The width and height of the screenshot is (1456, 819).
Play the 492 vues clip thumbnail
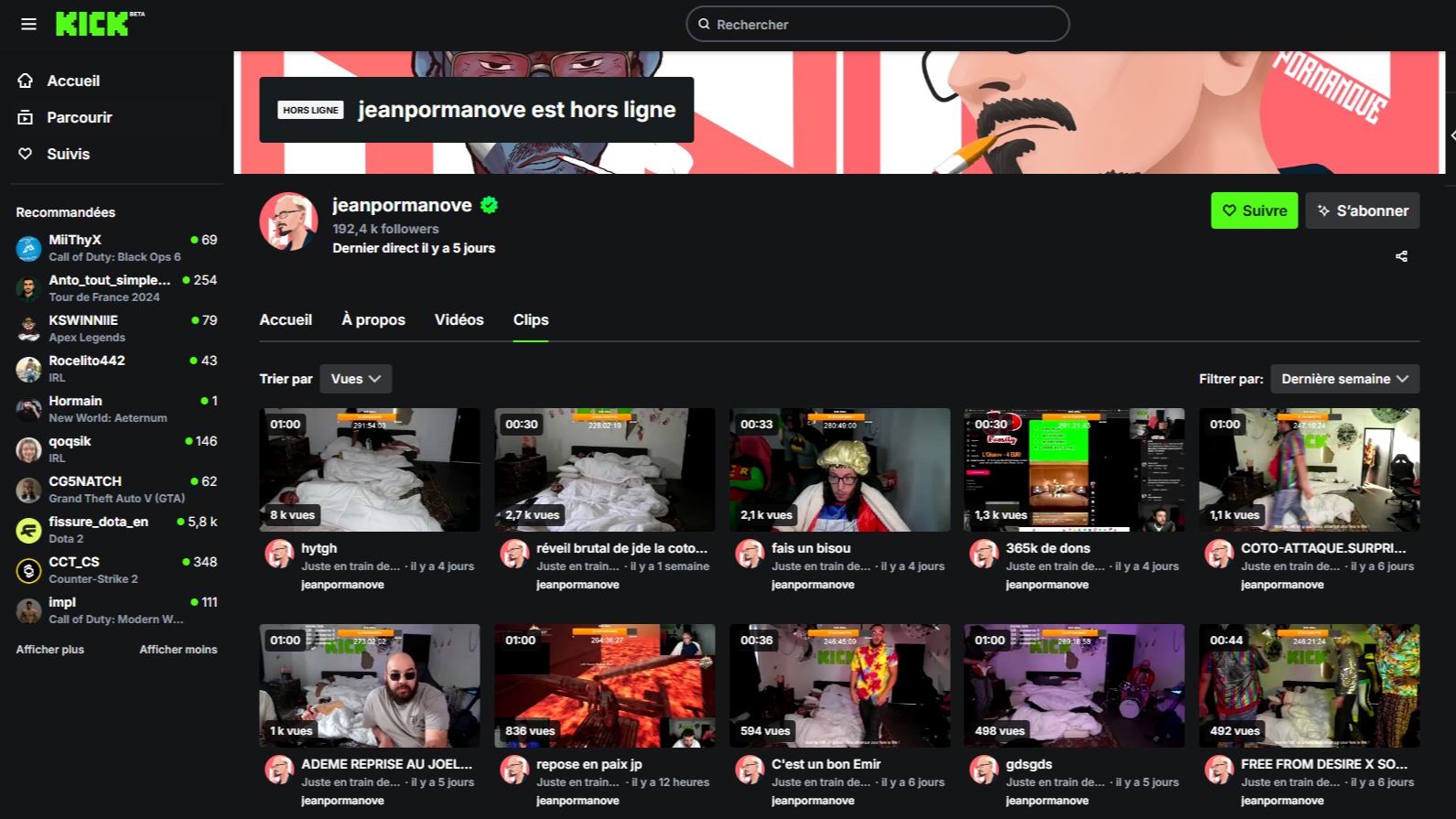tap(1310, 685)
